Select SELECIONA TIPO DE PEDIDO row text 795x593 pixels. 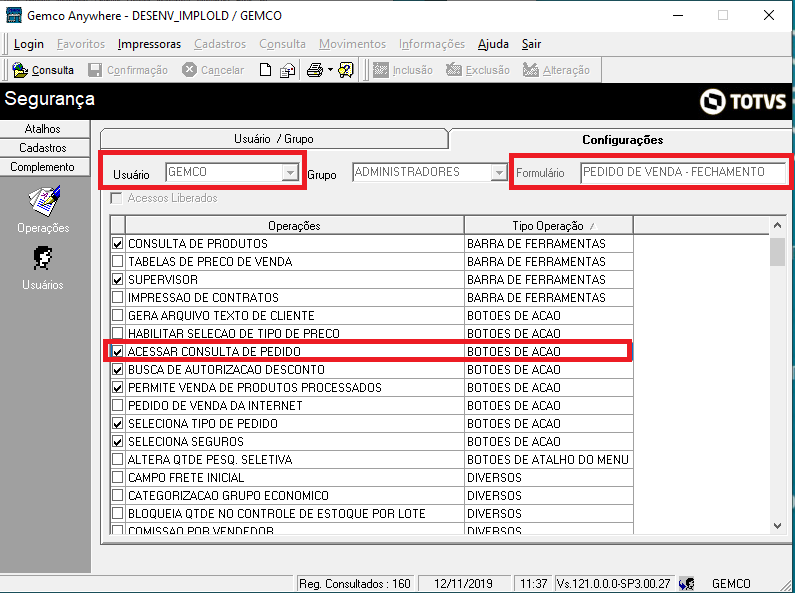coord(203,424)
